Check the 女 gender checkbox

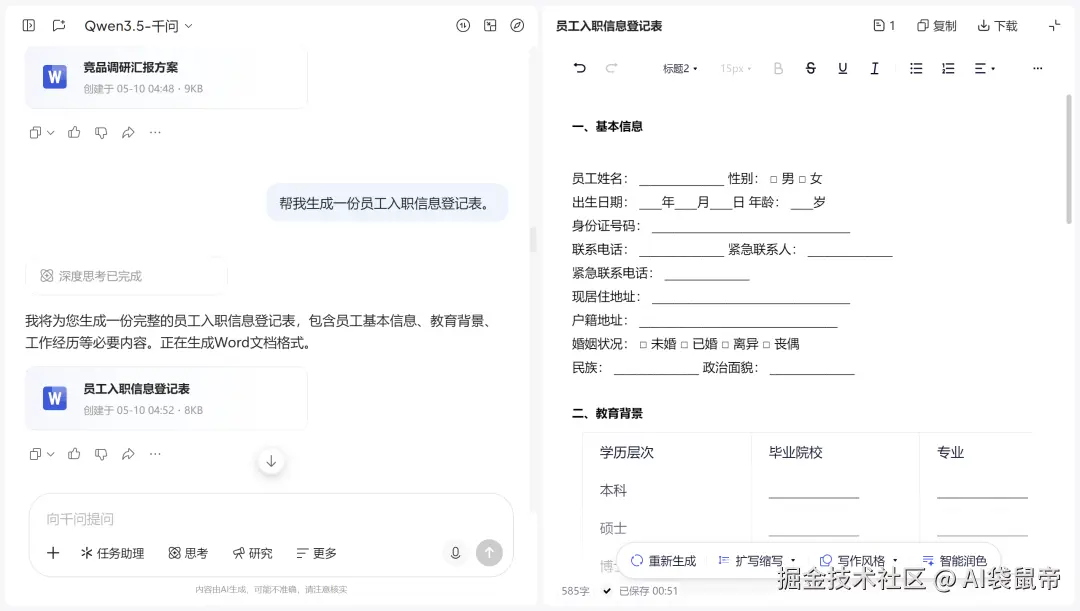point(802,179)
